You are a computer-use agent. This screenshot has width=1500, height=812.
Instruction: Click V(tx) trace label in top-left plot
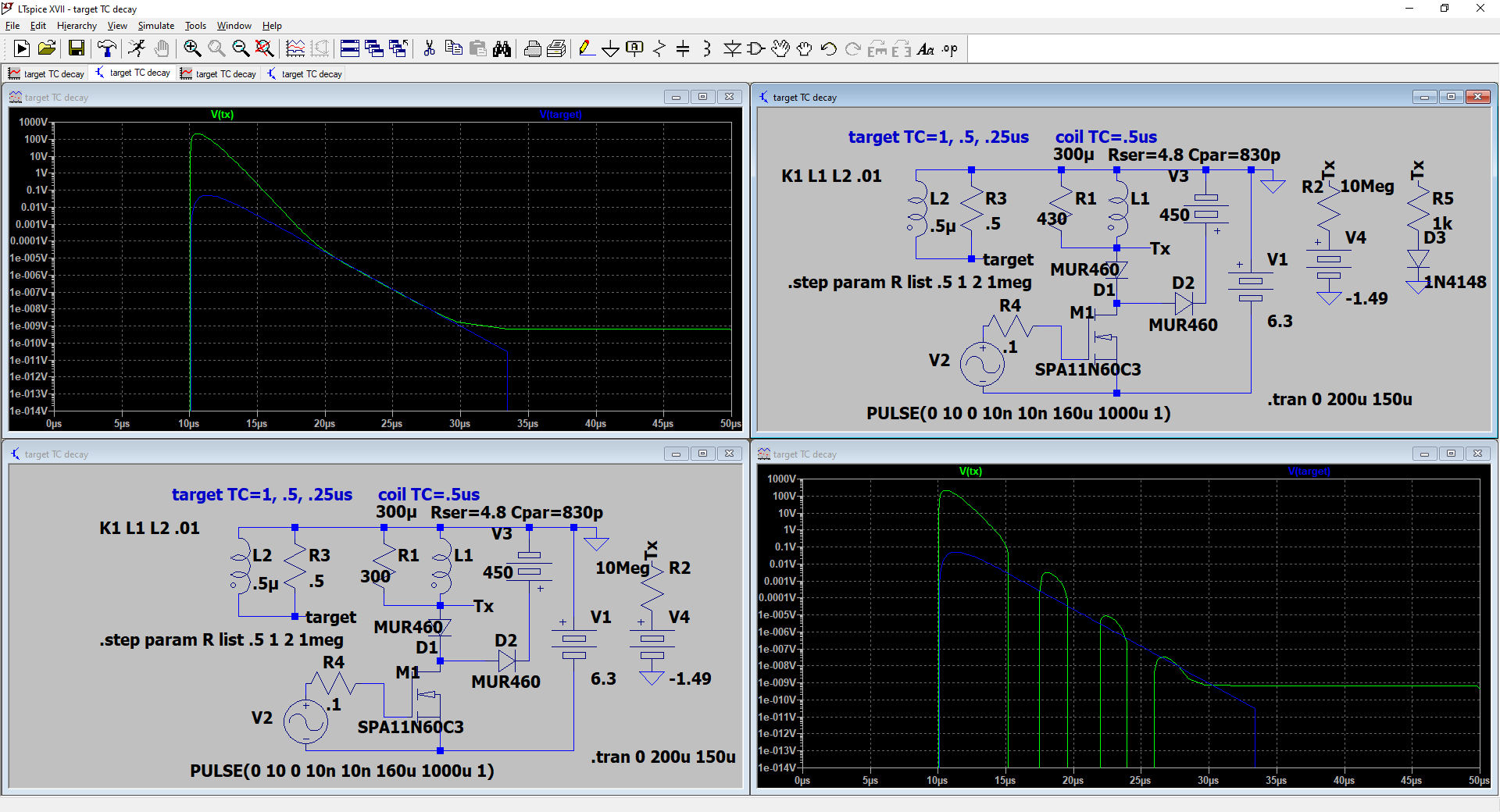[222, 115]
